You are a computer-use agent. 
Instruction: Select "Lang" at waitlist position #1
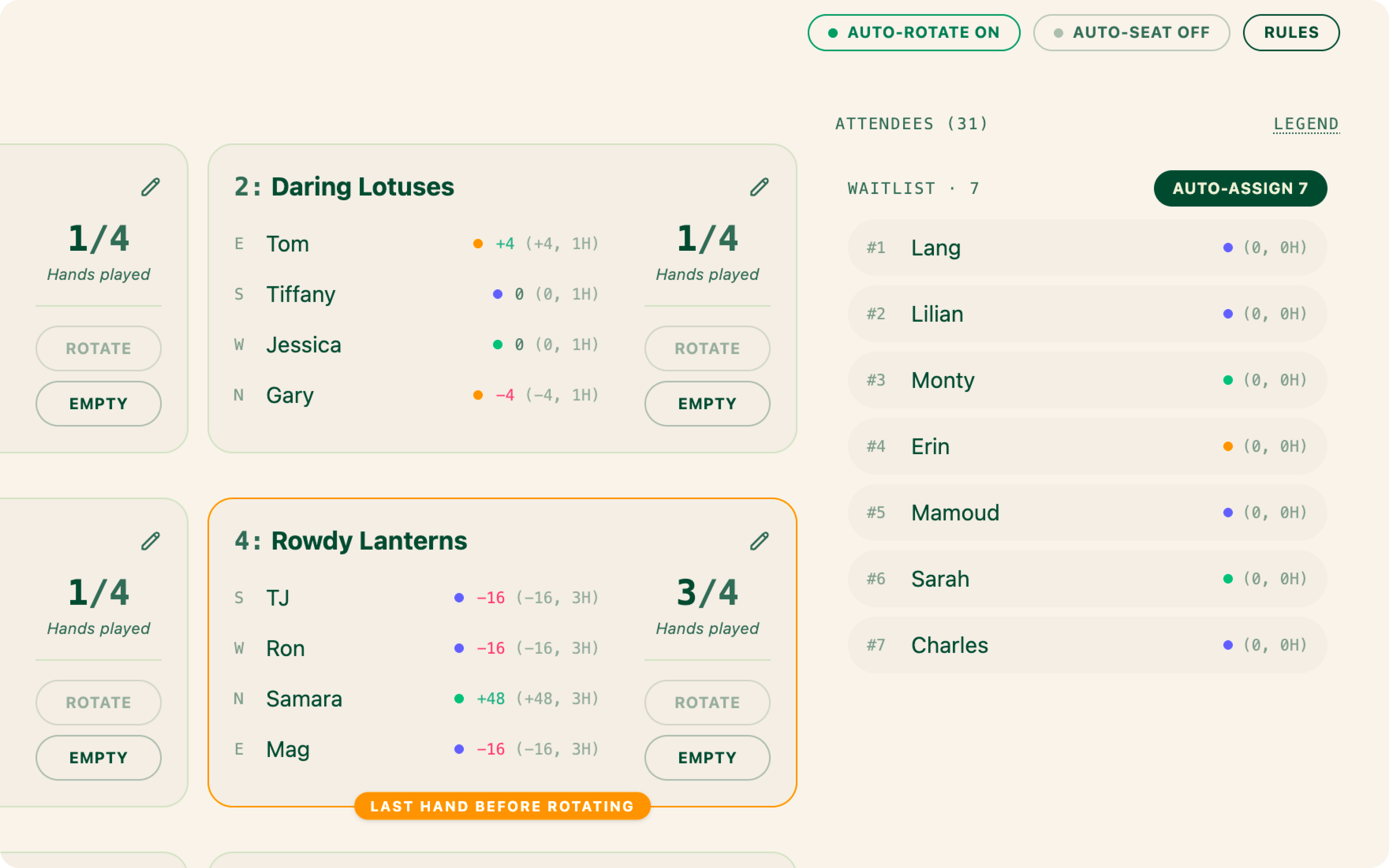click(936, 248)
